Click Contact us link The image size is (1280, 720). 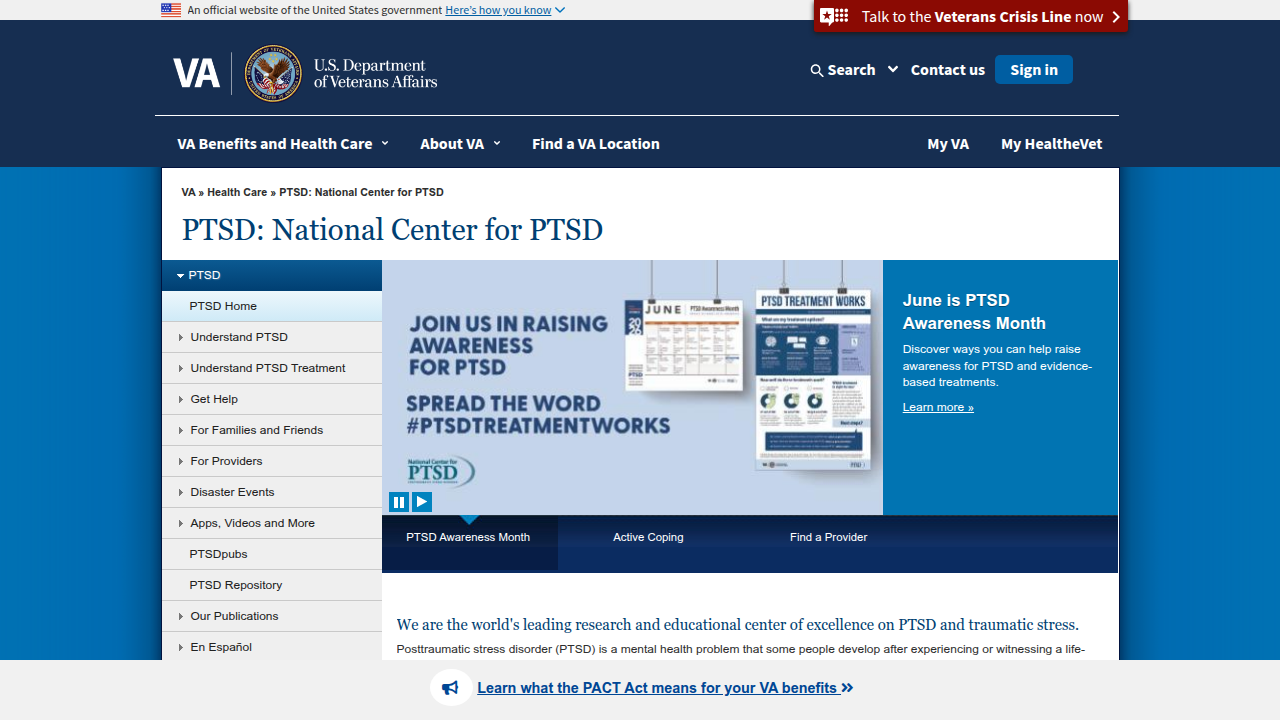948,70
